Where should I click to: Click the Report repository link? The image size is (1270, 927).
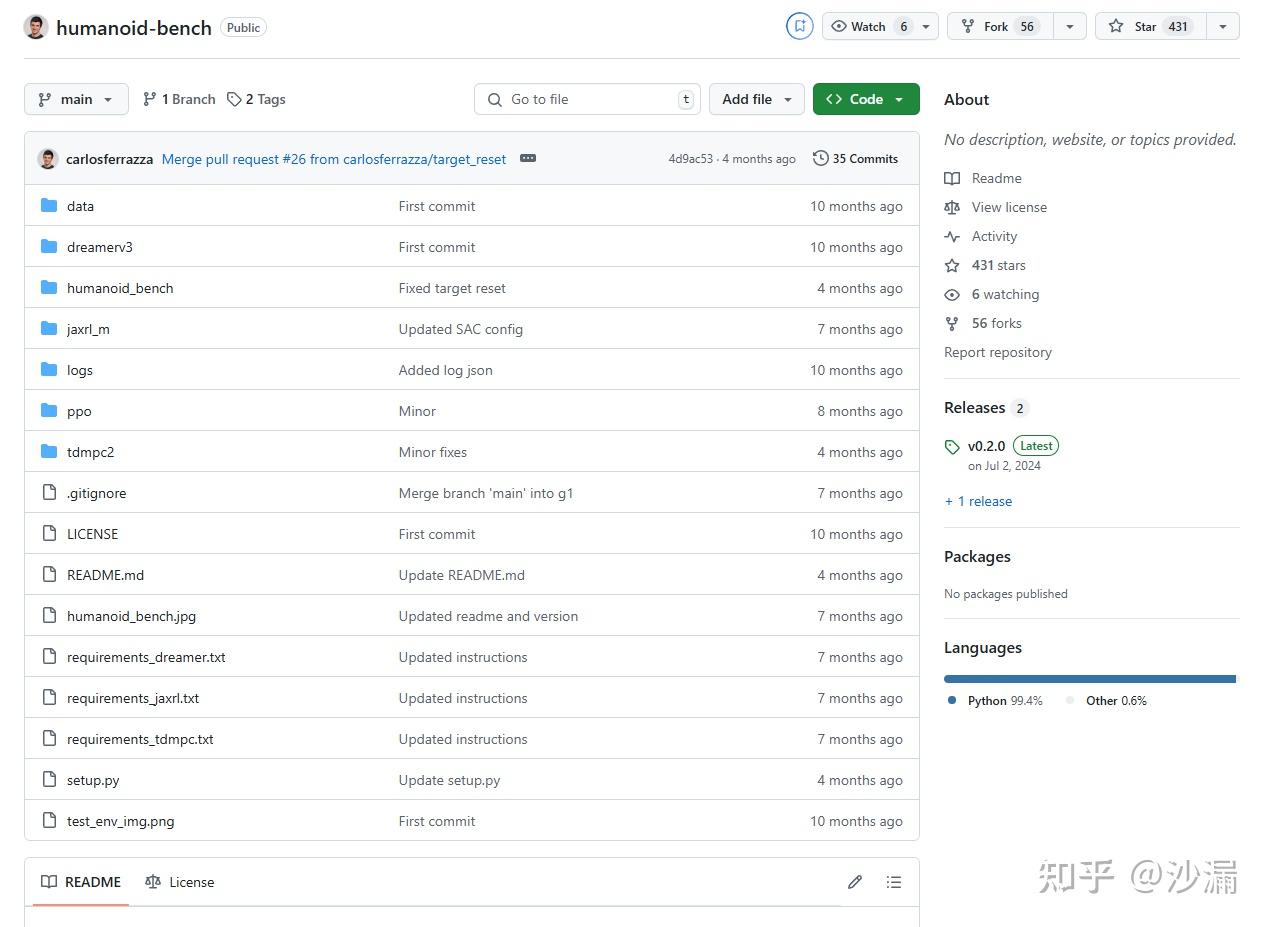click(x=998, y=352)
